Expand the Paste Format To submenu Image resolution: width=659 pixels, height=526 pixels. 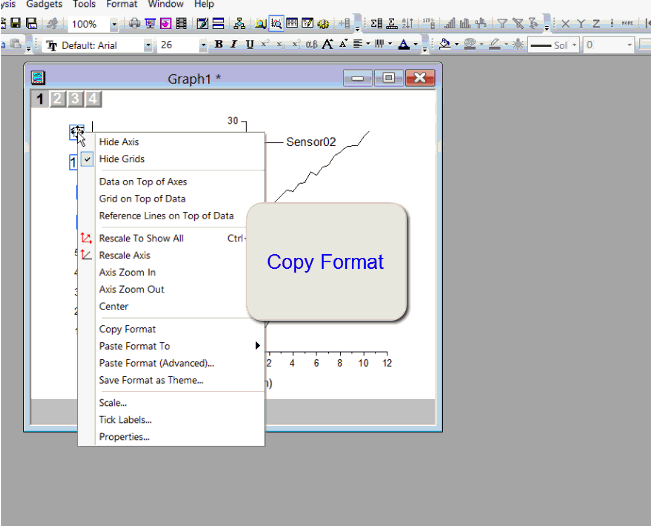171,346
